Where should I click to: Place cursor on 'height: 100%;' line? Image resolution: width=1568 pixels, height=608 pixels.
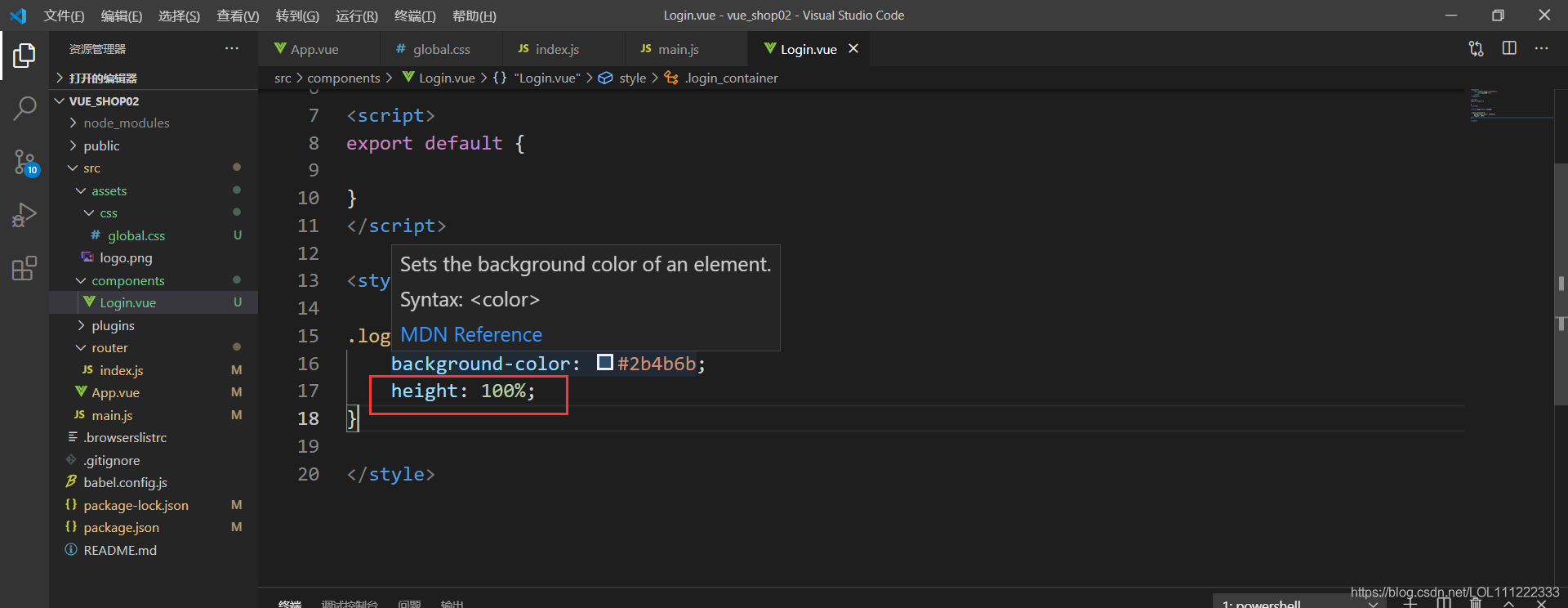tap(463, 391)
